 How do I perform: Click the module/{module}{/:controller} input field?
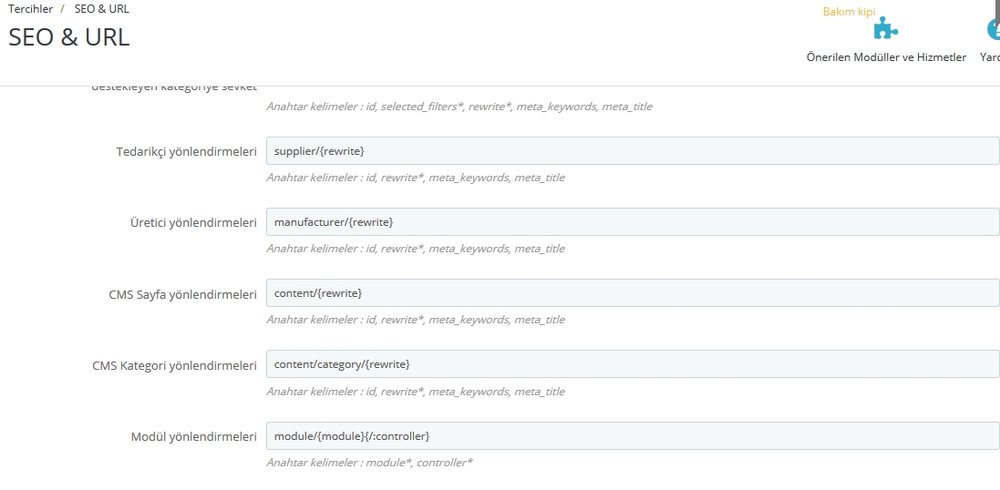pyautogui.click(x=632, y=436)
